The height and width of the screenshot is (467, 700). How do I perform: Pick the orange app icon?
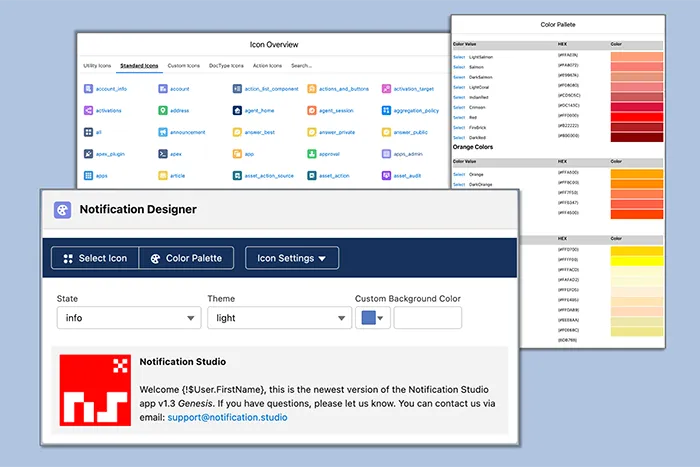(238, 154)
